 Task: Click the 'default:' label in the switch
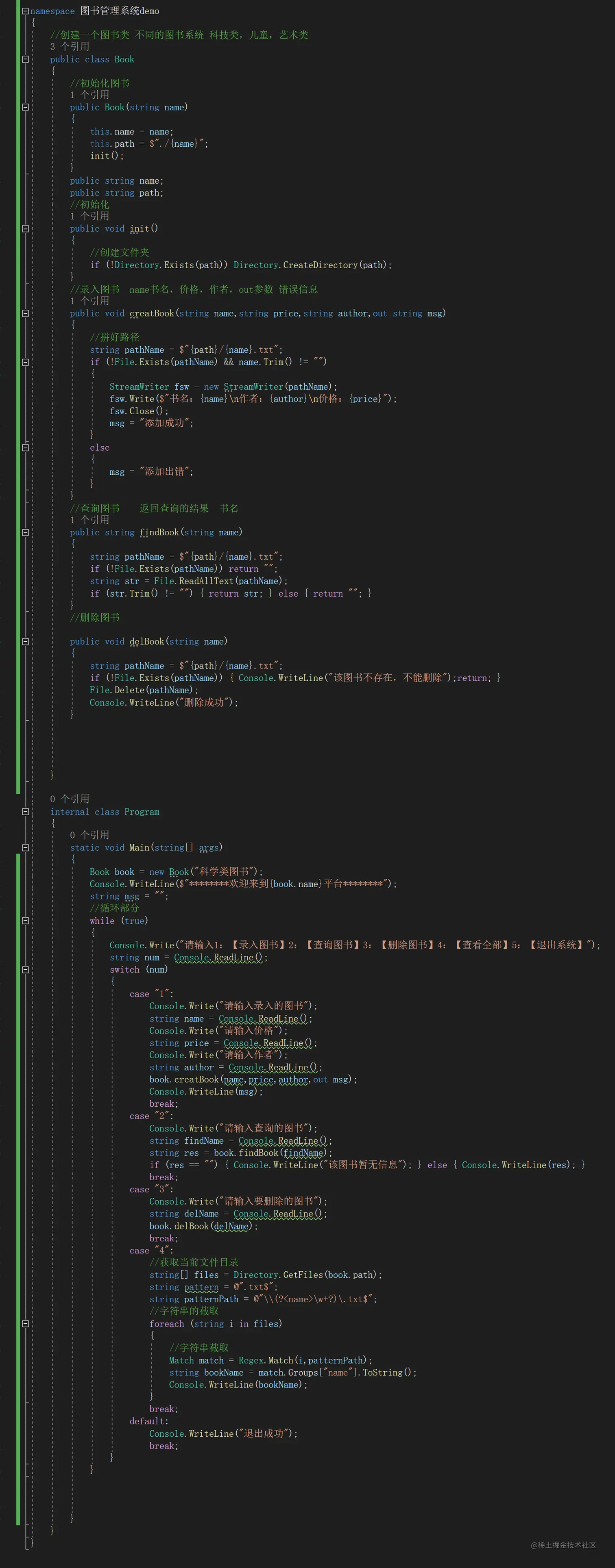coord(149,1421)
